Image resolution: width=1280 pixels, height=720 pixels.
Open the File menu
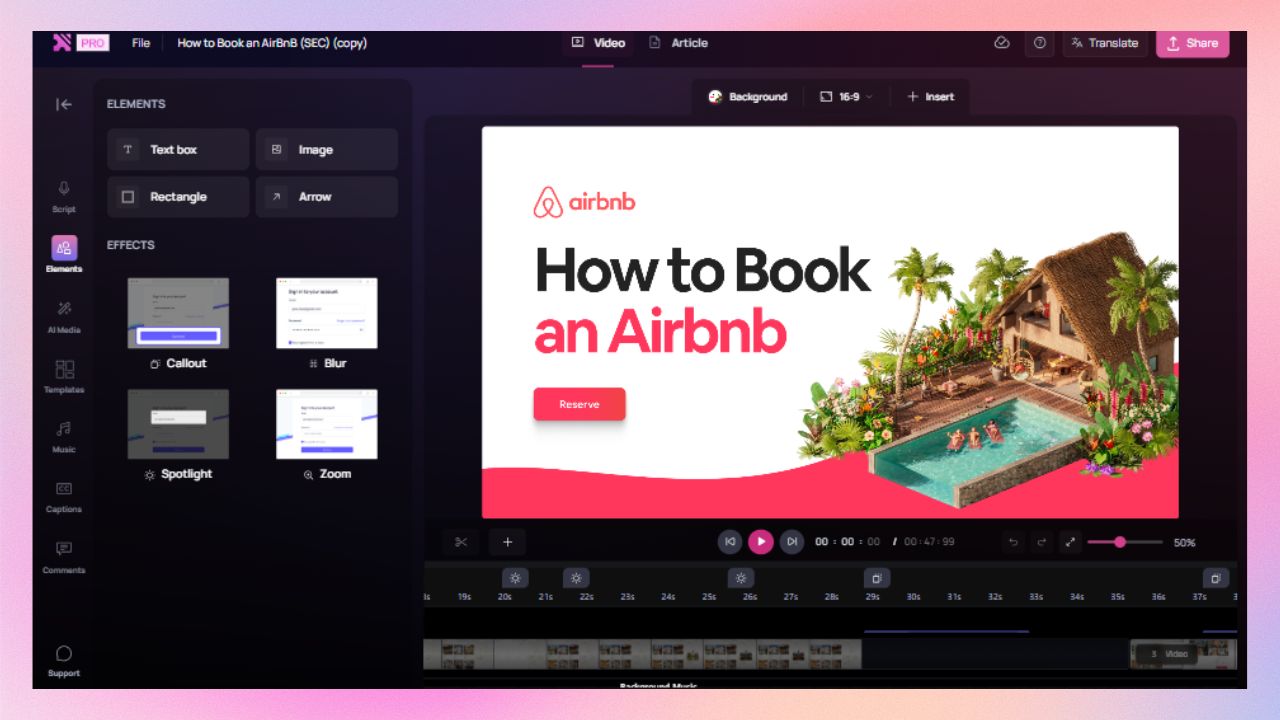tap(141, 43)
